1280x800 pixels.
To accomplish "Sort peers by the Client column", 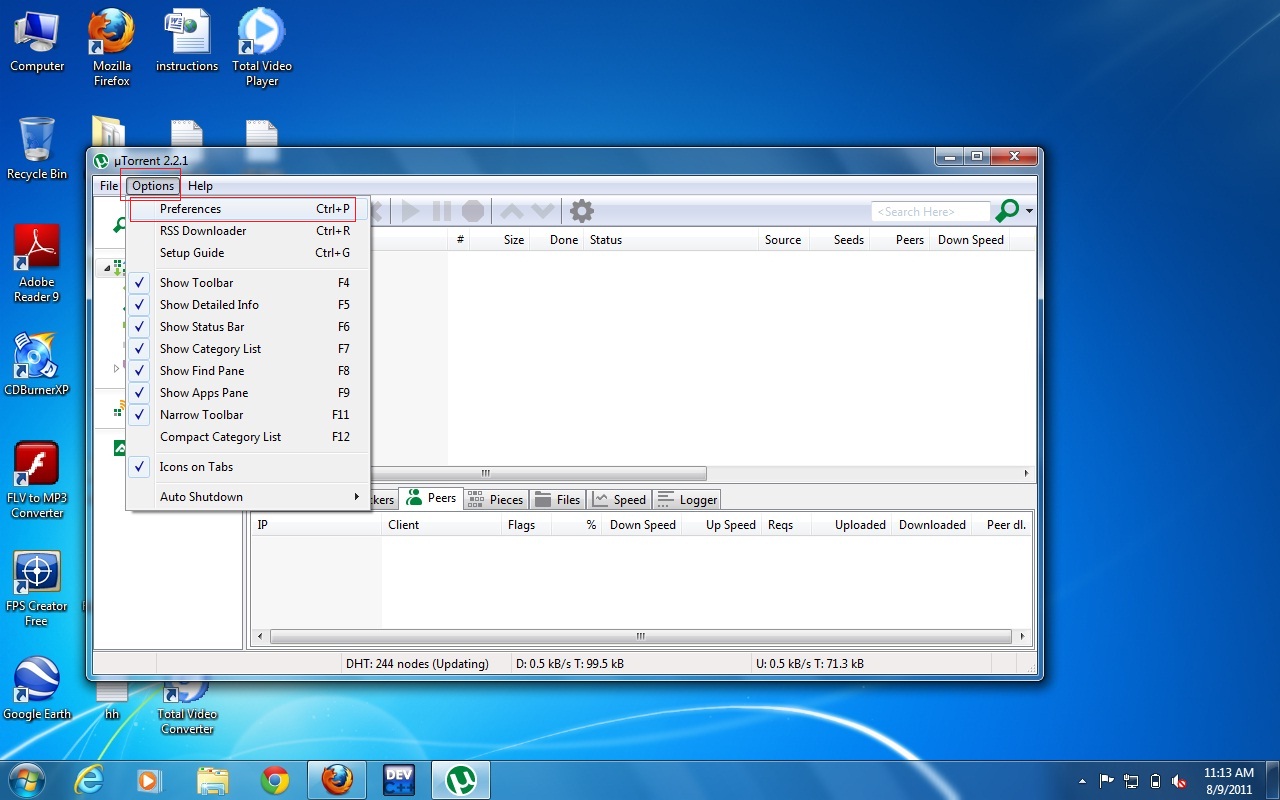I will [x=440, y=525].
